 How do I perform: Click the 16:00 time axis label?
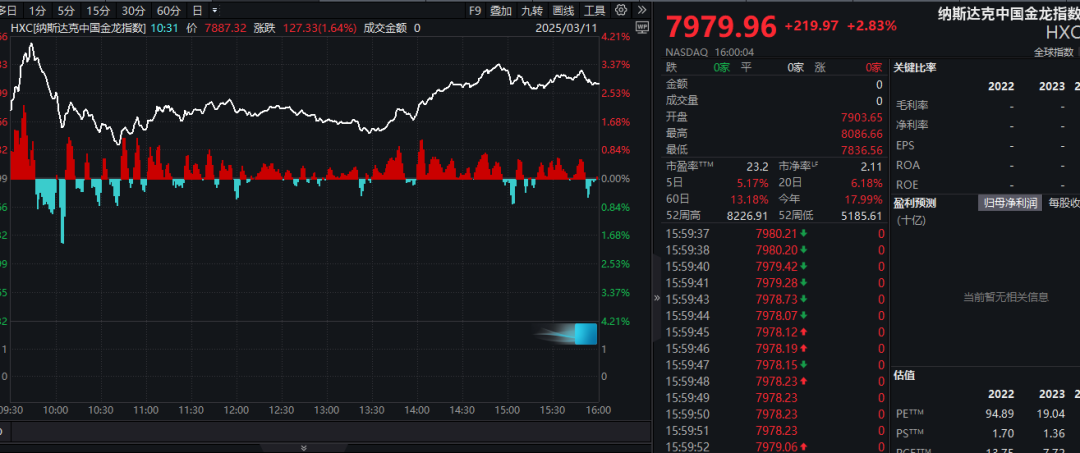pyautogui.click(x=598, y=410)
